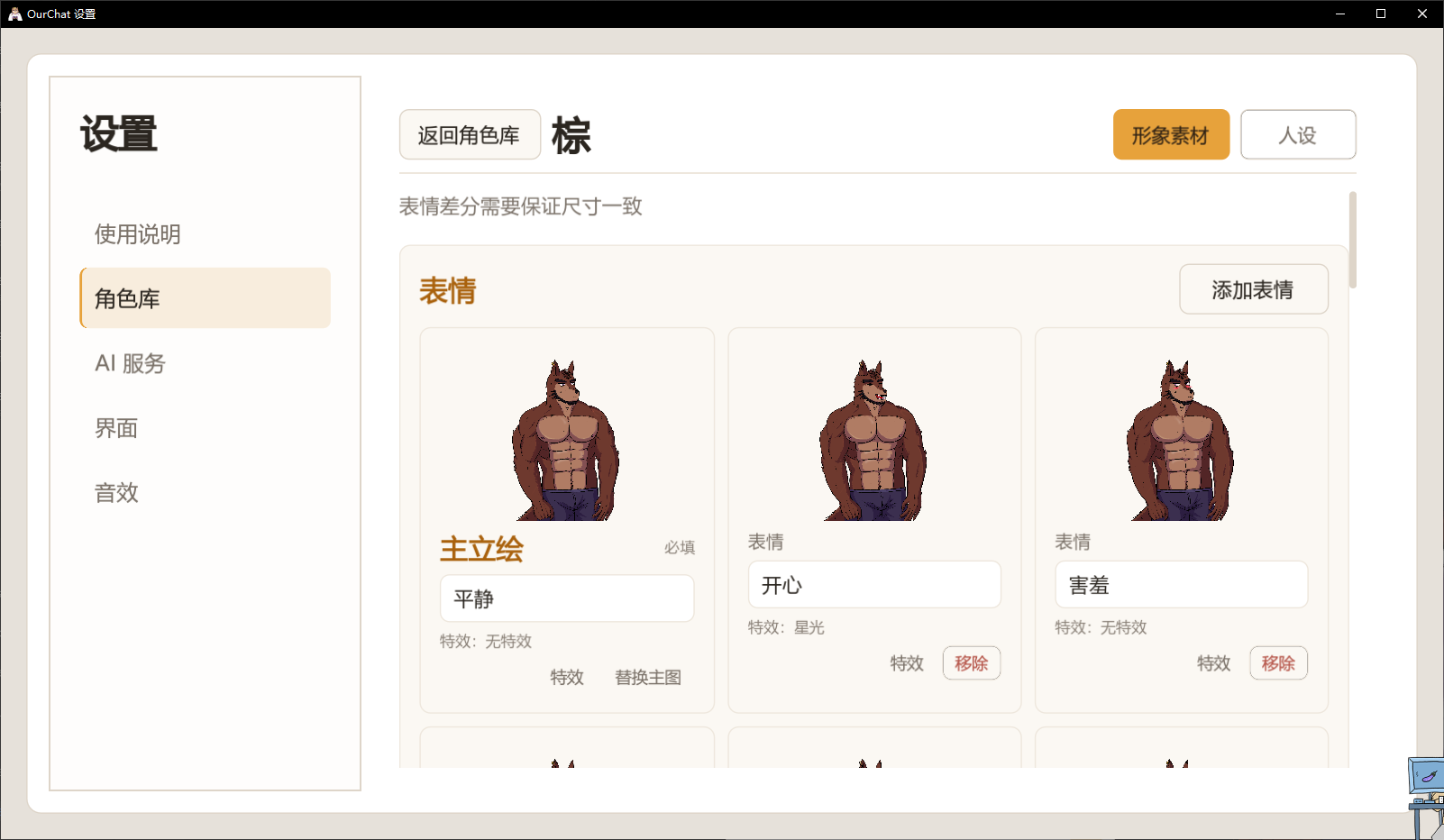Click the 添加表情 button
Viewport: 1444px width, 840px height.
click(x=1253, y=289)
